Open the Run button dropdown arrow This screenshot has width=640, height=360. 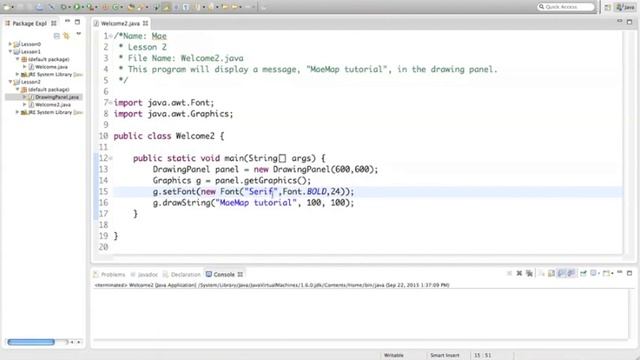(83, 7)
